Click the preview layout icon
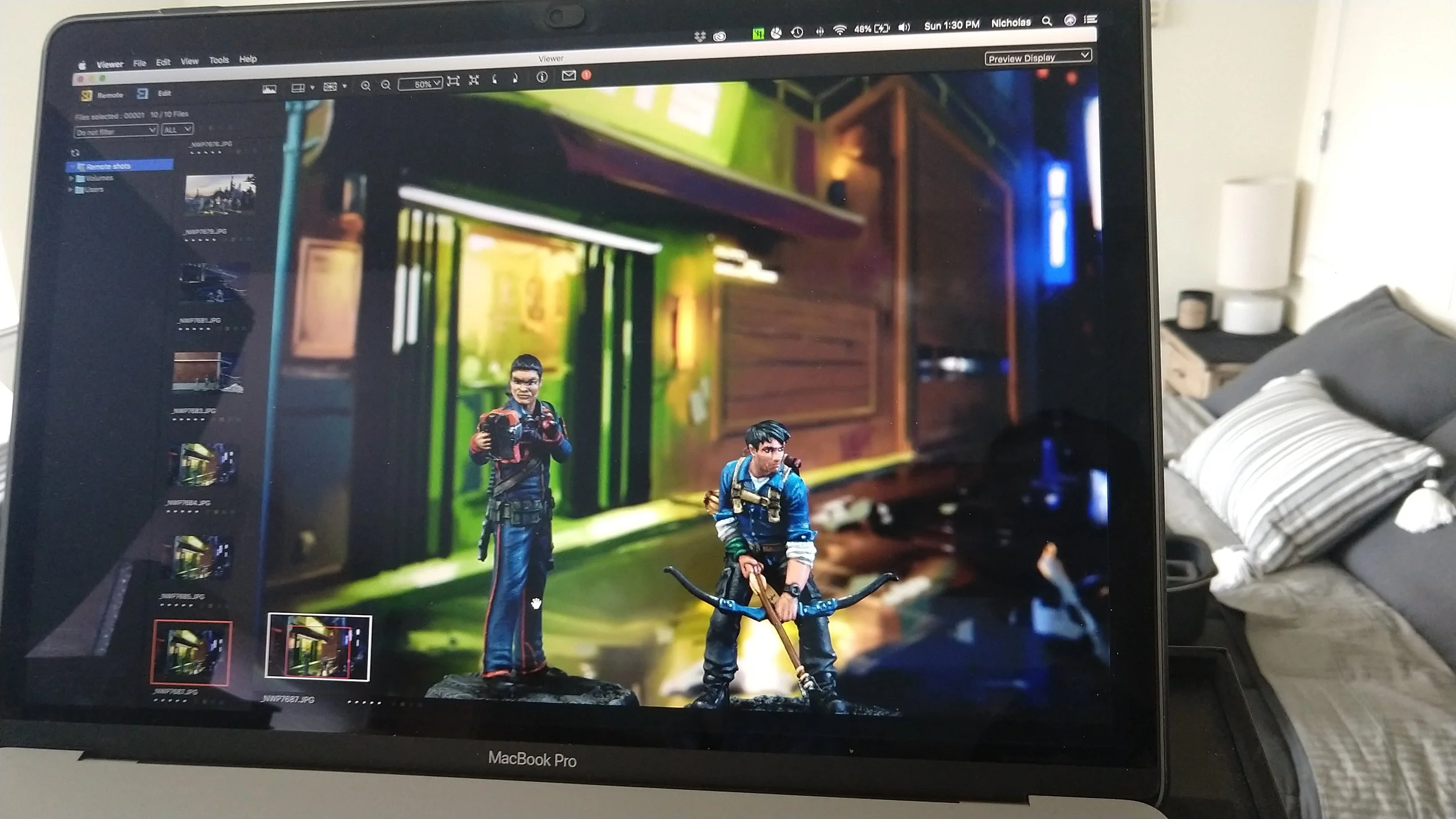Screen dimensions: 1456x819 click(x=298, y=88)
